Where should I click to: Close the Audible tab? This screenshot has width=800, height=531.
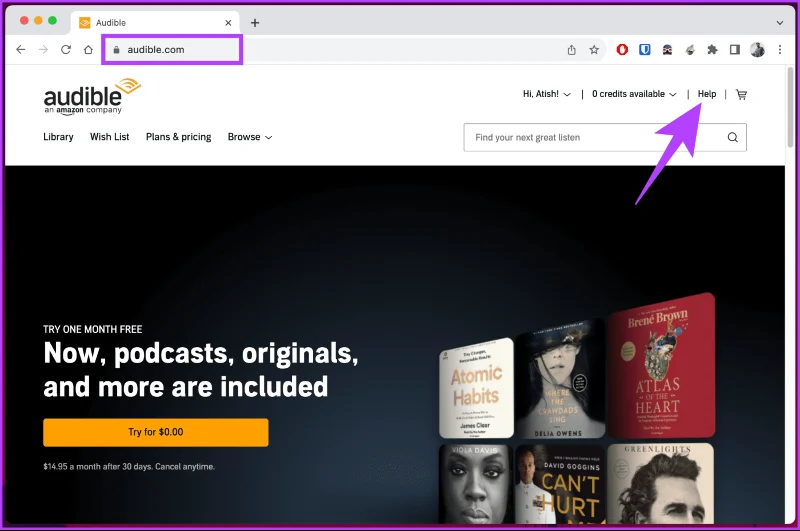pyautogui.click(x=228, y=22)
